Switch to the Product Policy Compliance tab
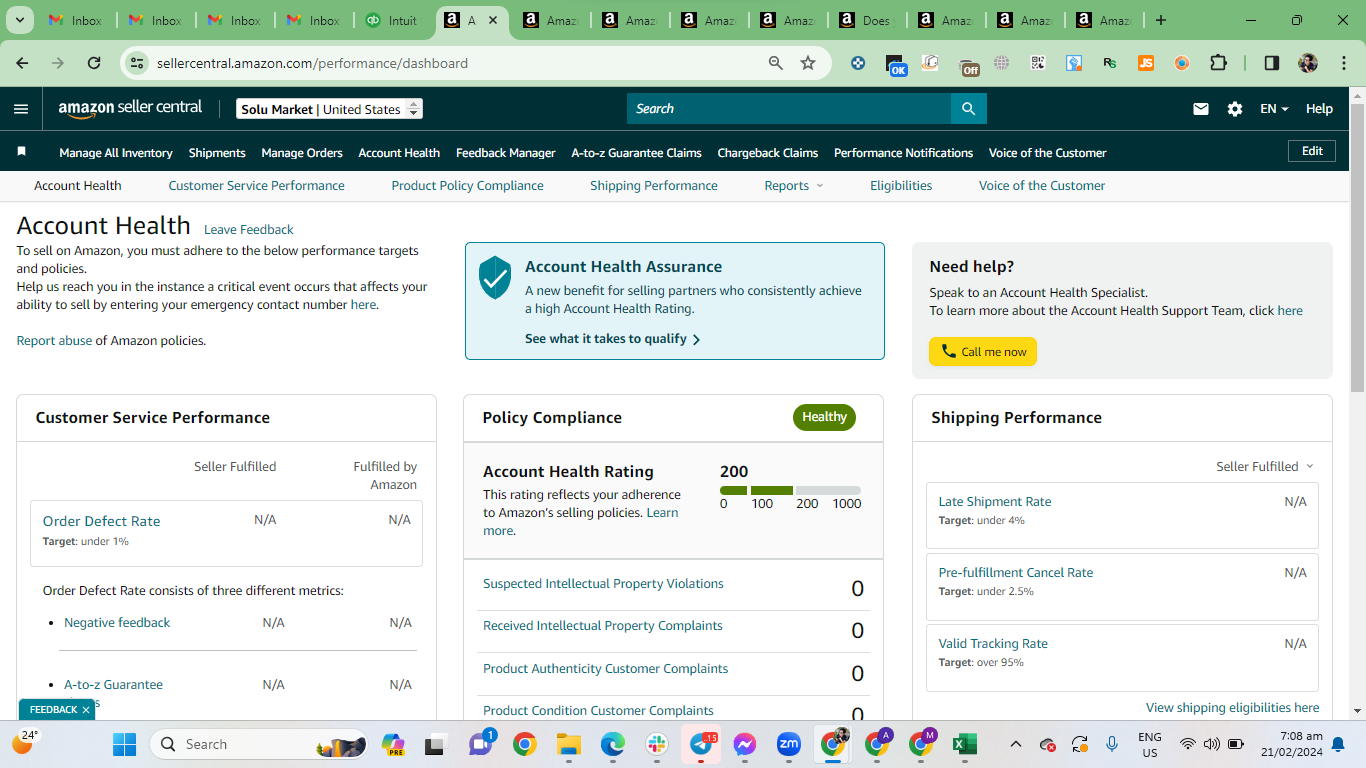Screen dimensions: 1366x768 [467, 185]
